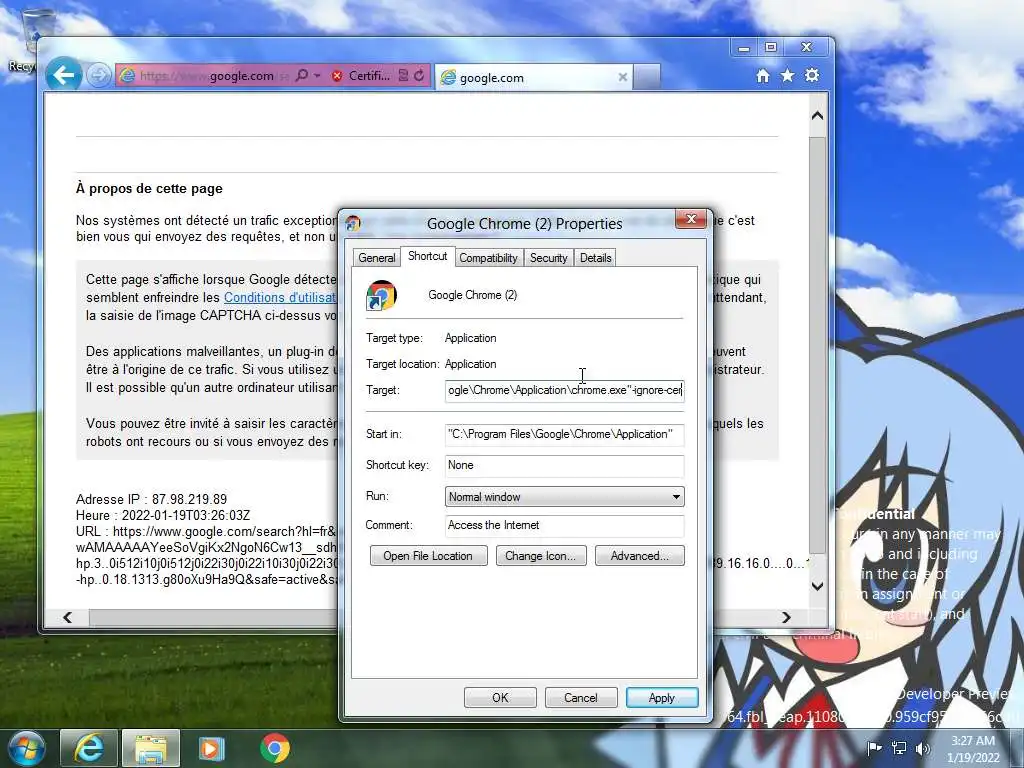Click the address bar URL field

(214, 76)
